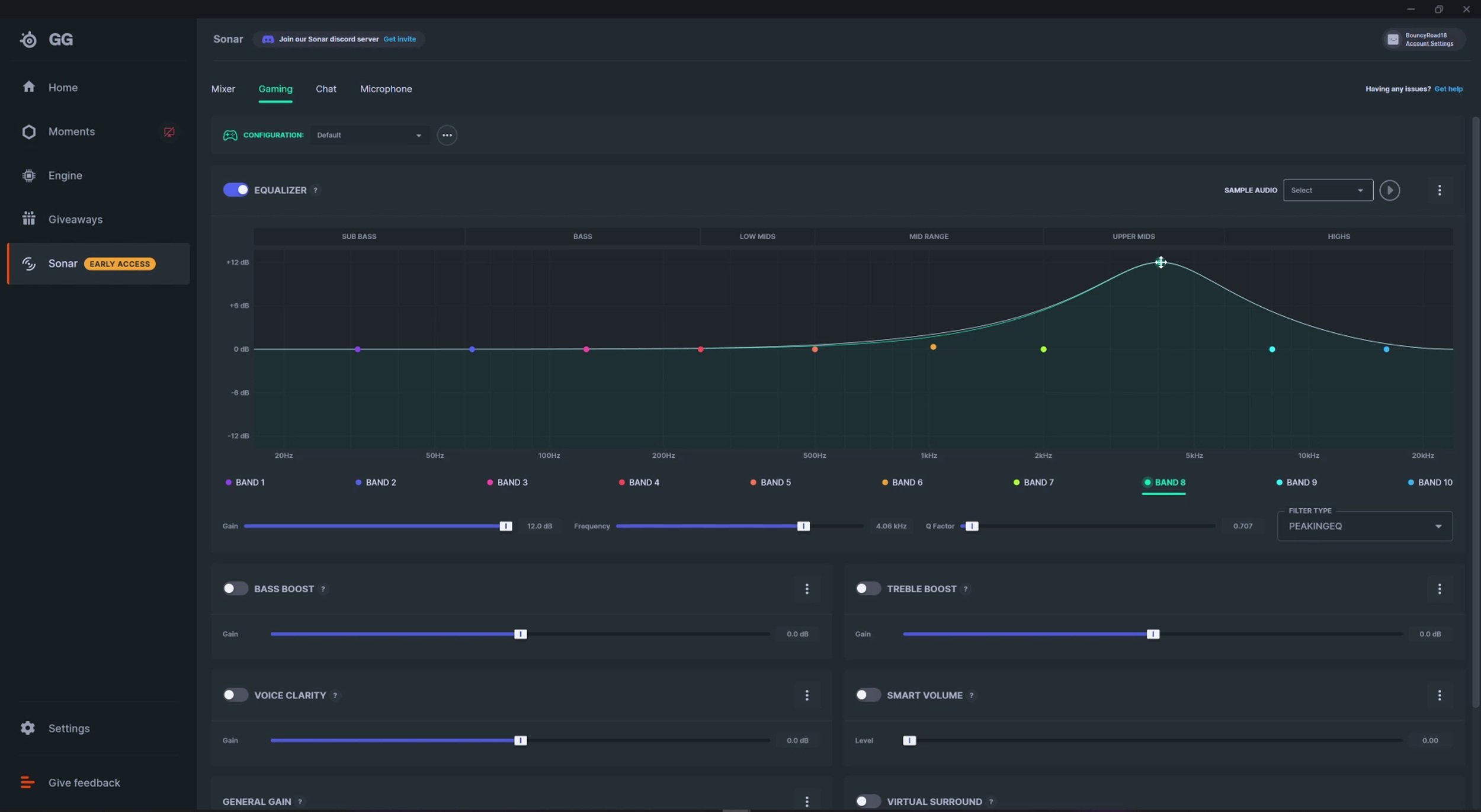Switch to the Microphone tab

point(386,89)
